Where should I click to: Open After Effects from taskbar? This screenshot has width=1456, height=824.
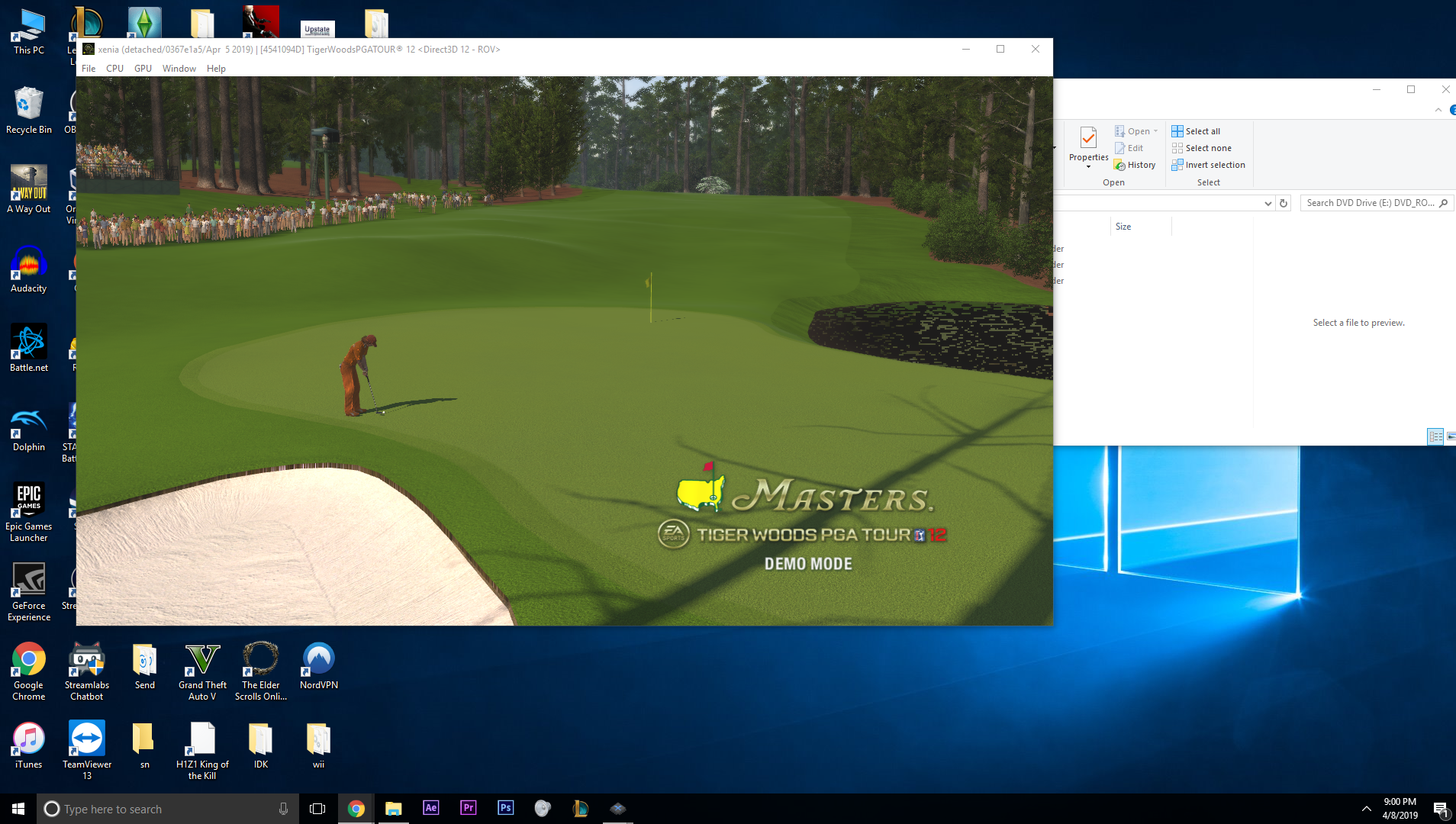430,808
